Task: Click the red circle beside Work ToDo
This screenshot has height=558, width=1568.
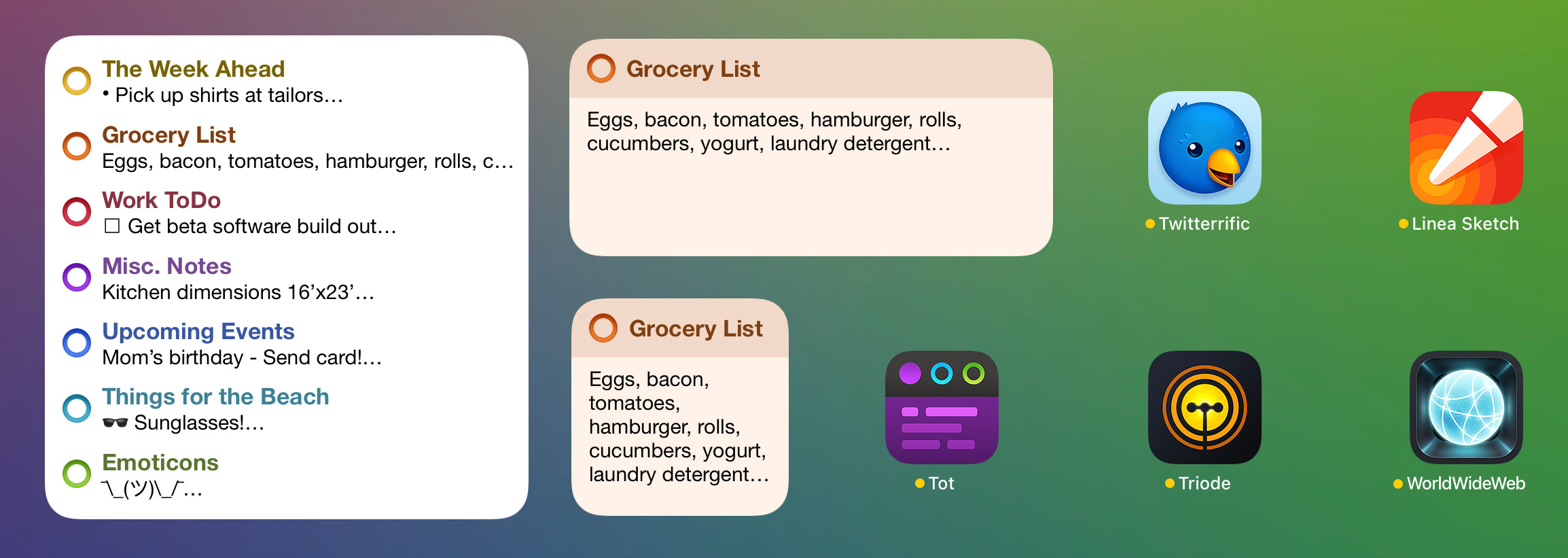Action: point(77,211)
